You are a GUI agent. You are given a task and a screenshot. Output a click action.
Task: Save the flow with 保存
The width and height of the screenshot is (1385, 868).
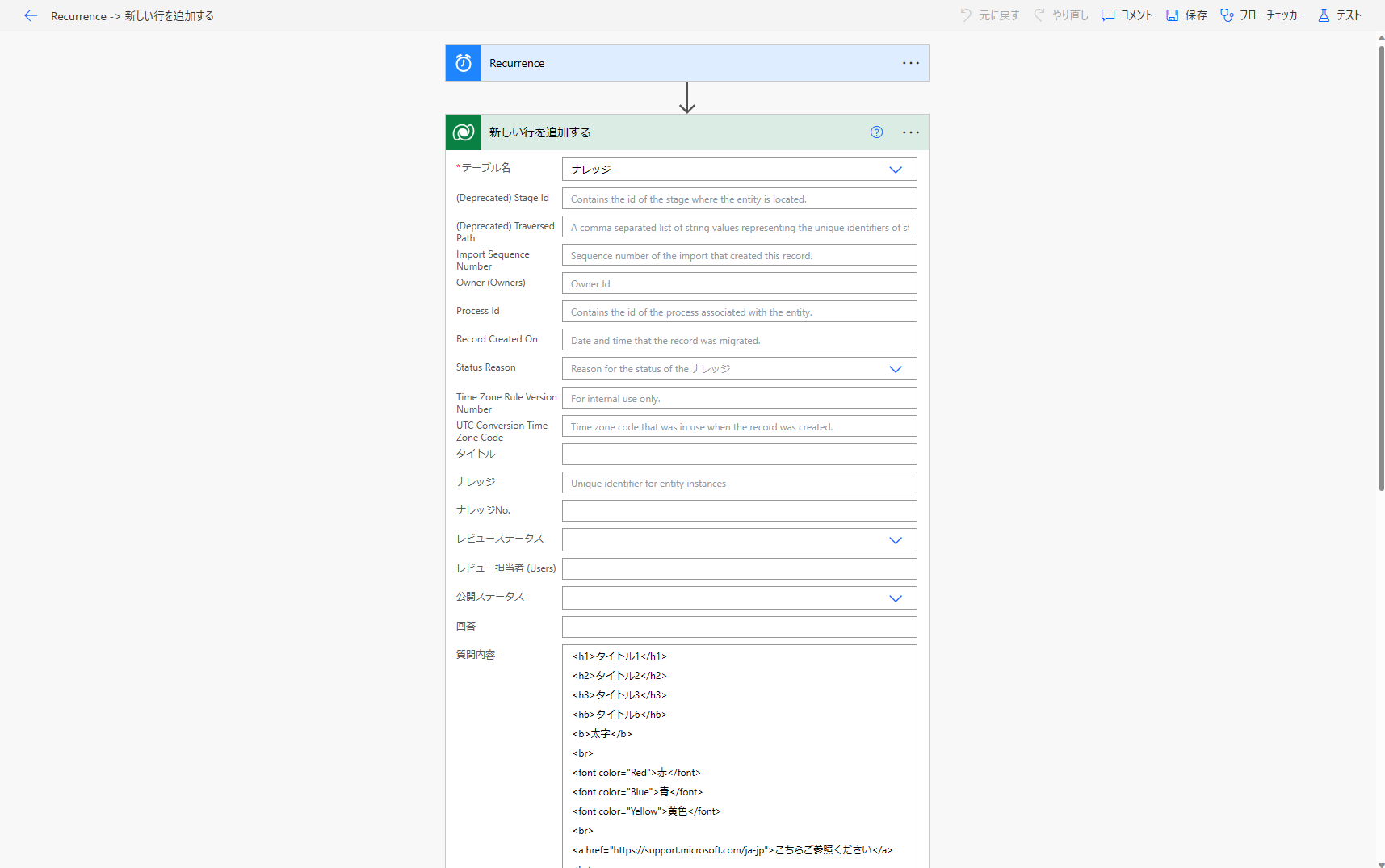[x=1196, y=15]
